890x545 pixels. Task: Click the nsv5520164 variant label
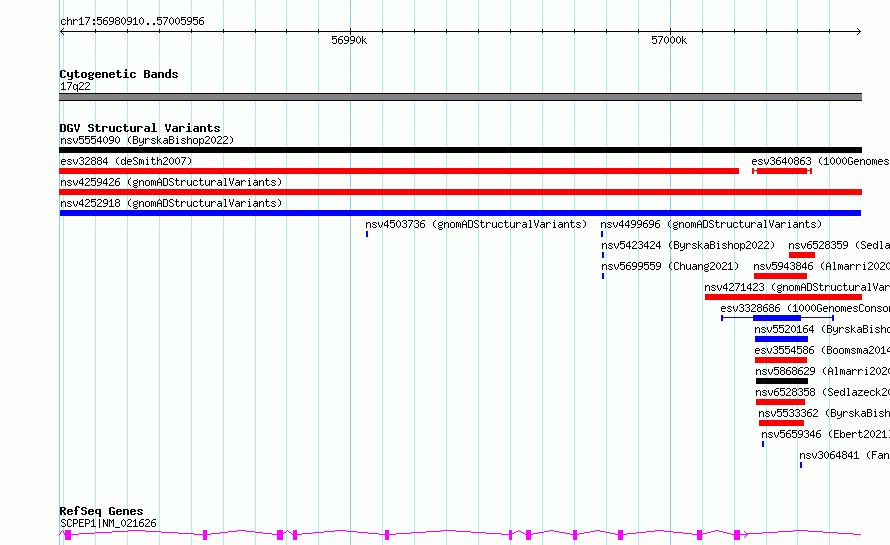click(x=822, y=329)
